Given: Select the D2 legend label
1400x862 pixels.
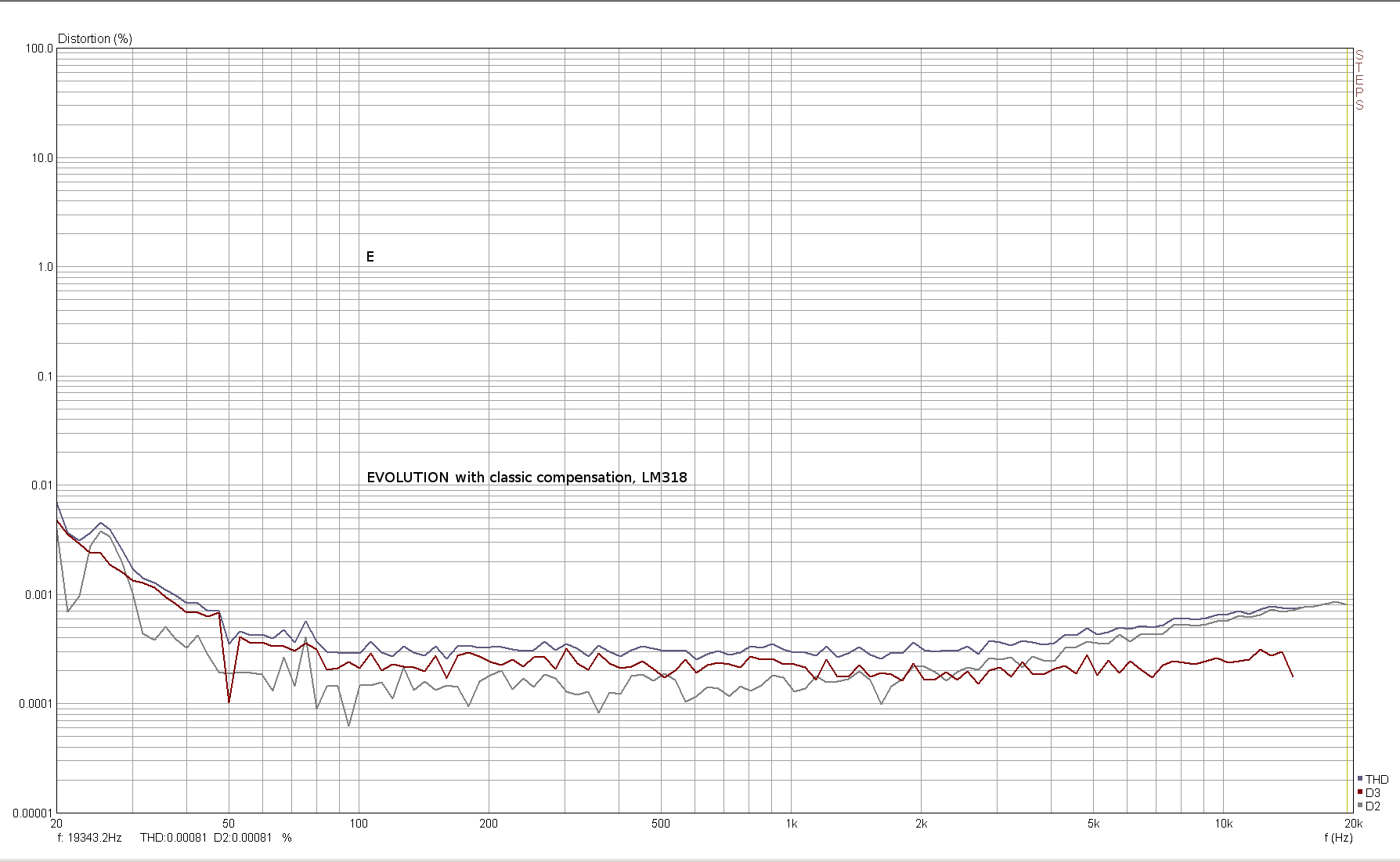Looking at the screenshot, I should pos(1373,806).
